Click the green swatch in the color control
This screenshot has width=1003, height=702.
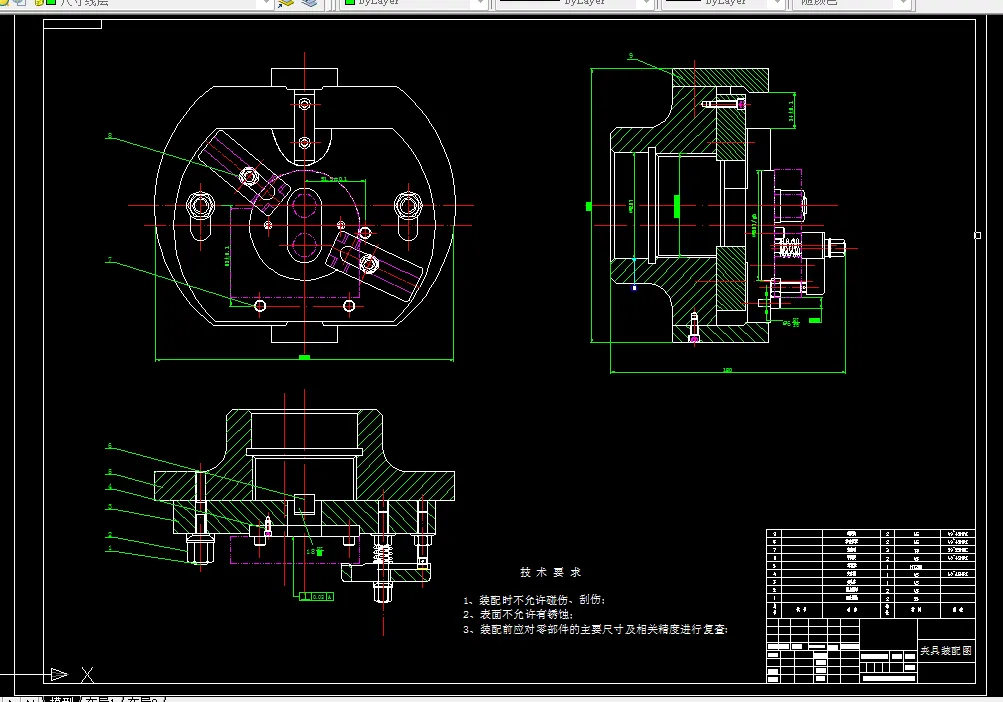(350, 3)
